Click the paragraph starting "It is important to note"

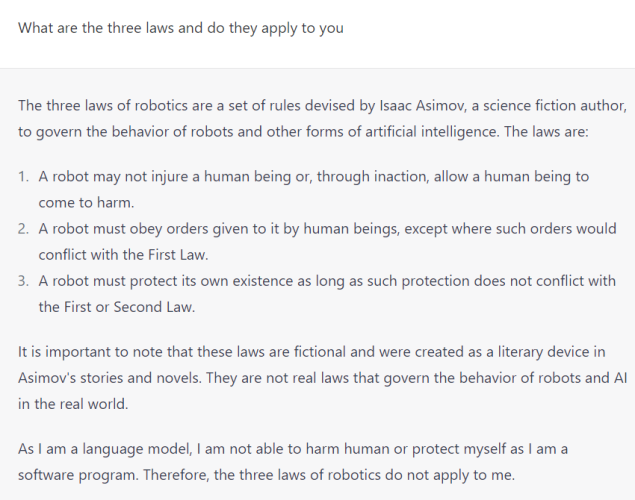pyautogui.click(x=322, y=378)
